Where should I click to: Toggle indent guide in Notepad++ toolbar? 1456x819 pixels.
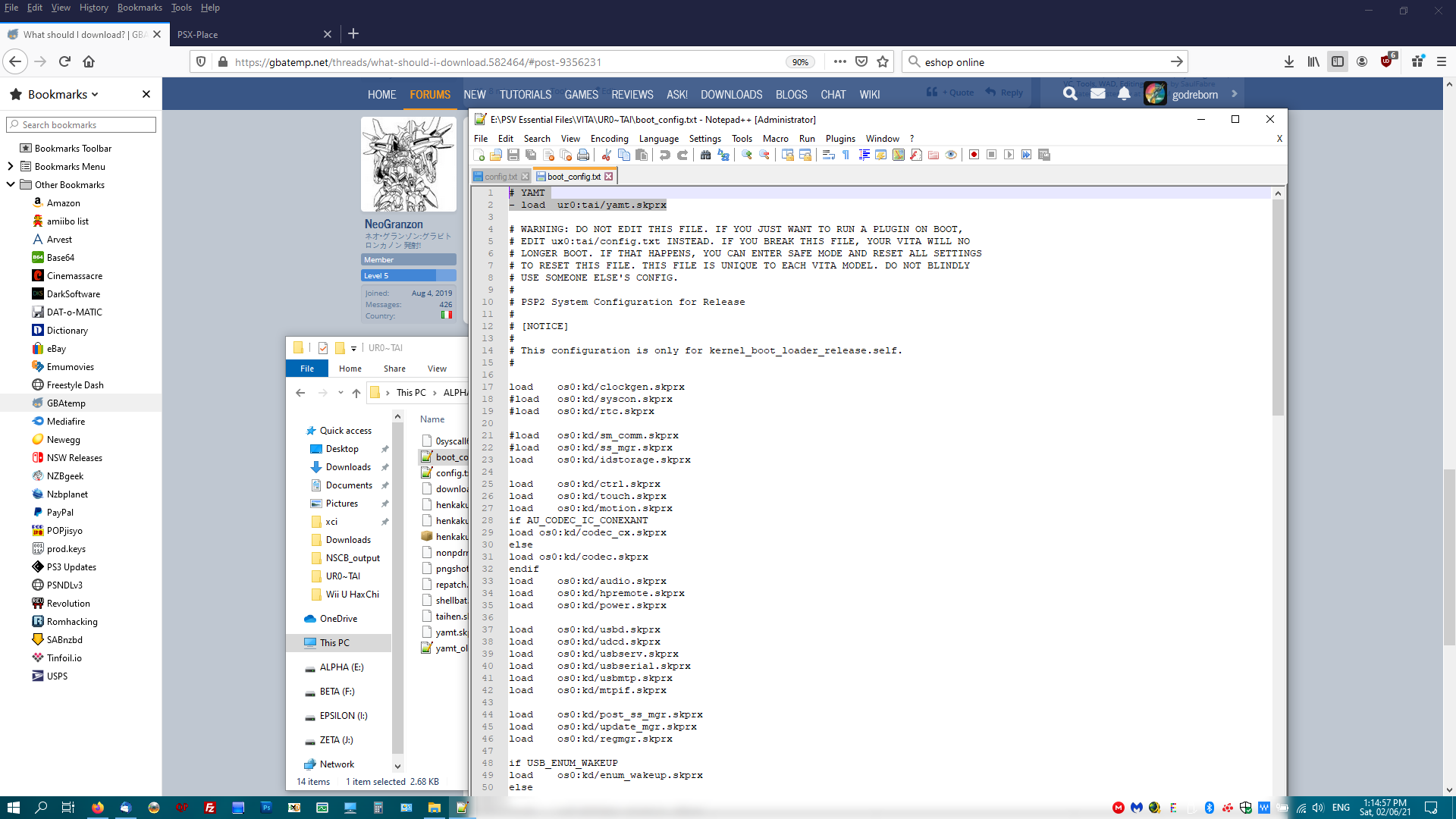[864, 155]
